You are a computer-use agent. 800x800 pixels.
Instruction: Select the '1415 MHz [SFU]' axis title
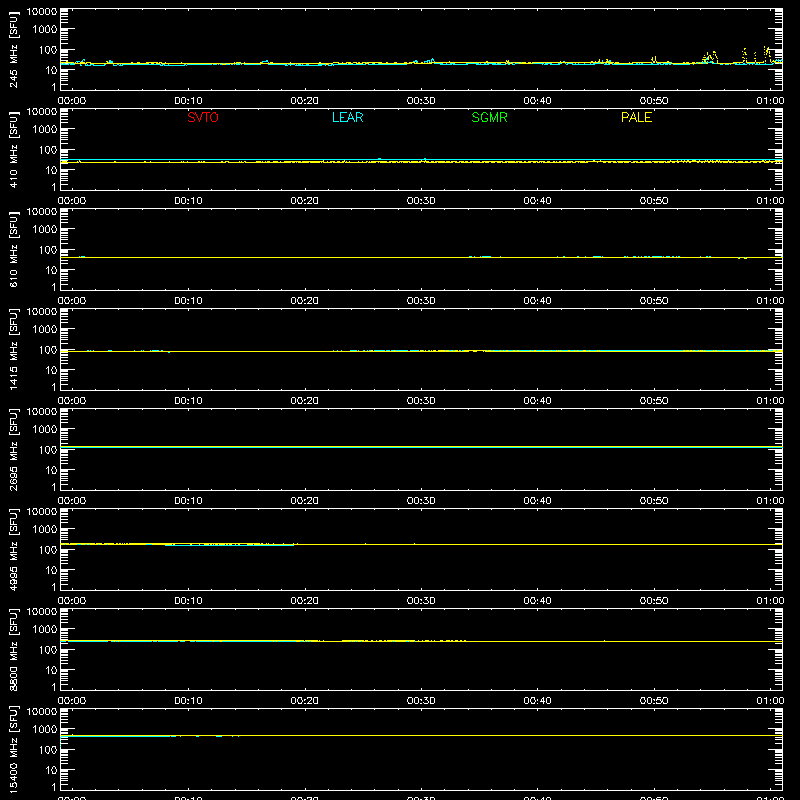(x=14, y=349)
